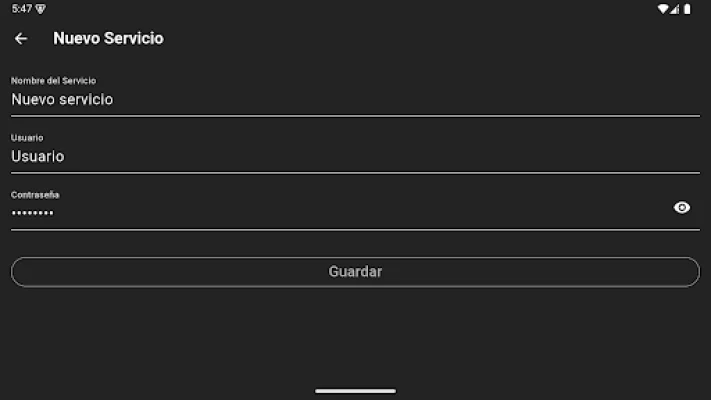Click the 'Guardar' text inside the button
Viewport: 711px width, 400px height.
[355, 272]
